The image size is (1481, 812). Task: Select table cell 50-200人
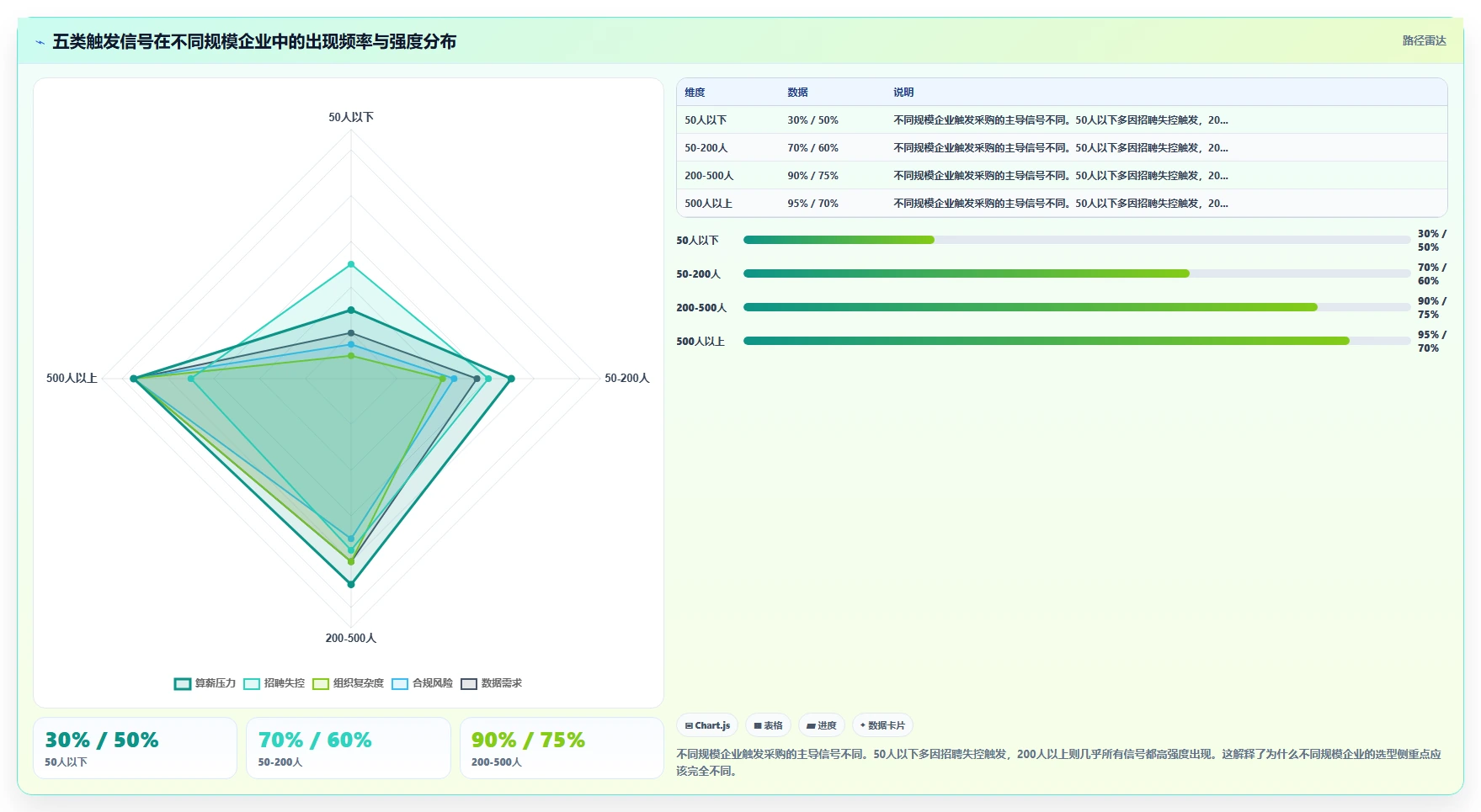click(706, 148)
